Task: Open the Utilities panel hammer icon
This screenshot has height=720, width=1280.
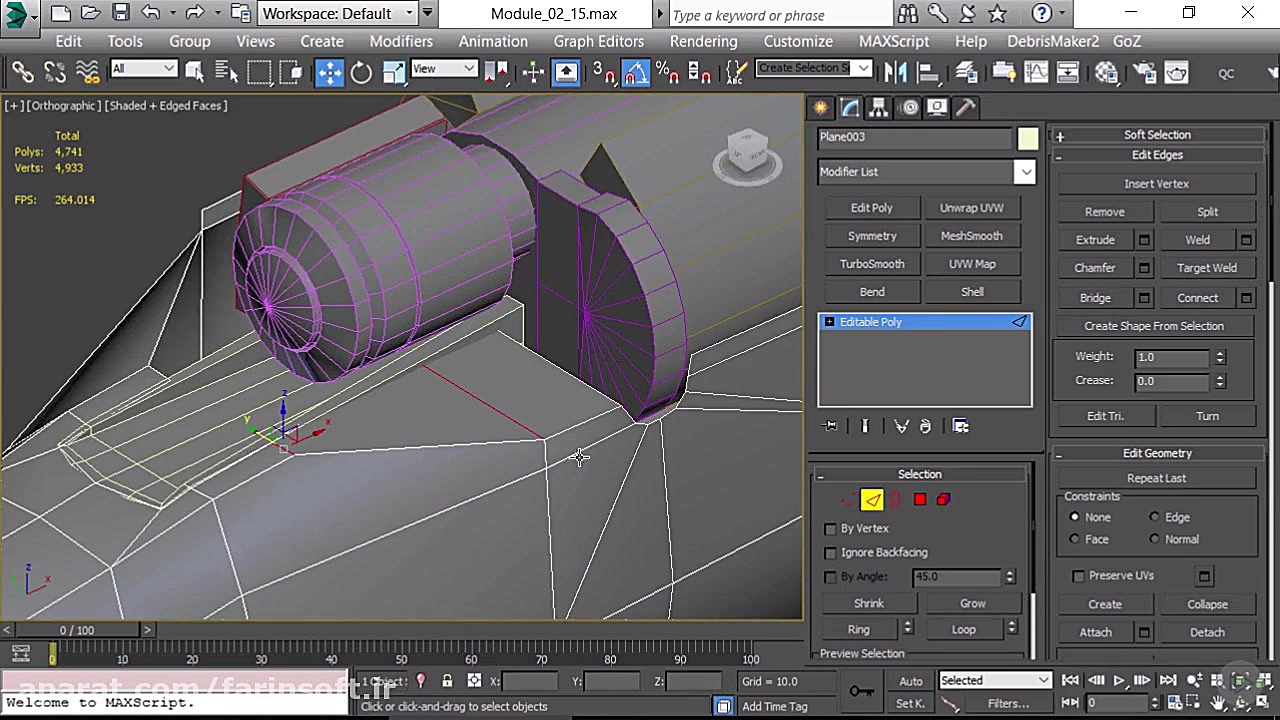Action: [966, 108]
